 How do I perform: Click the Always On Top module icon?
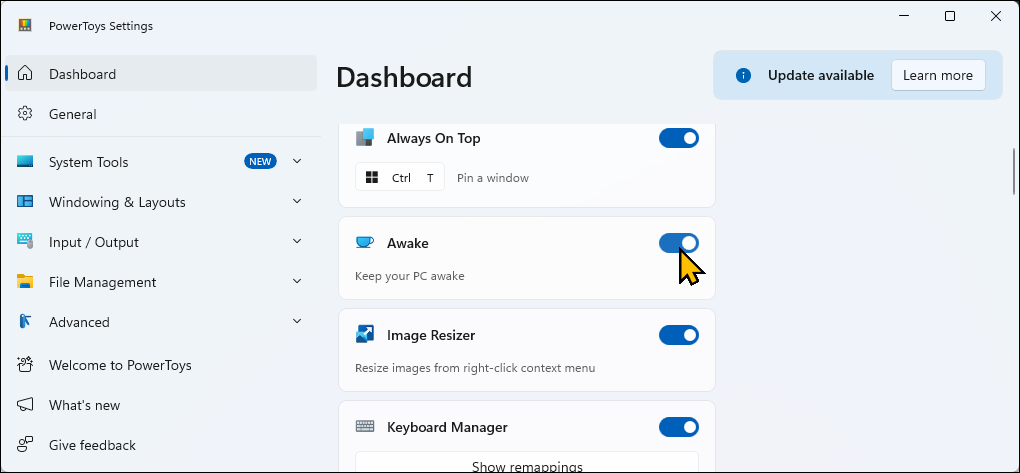click(365, 137)
